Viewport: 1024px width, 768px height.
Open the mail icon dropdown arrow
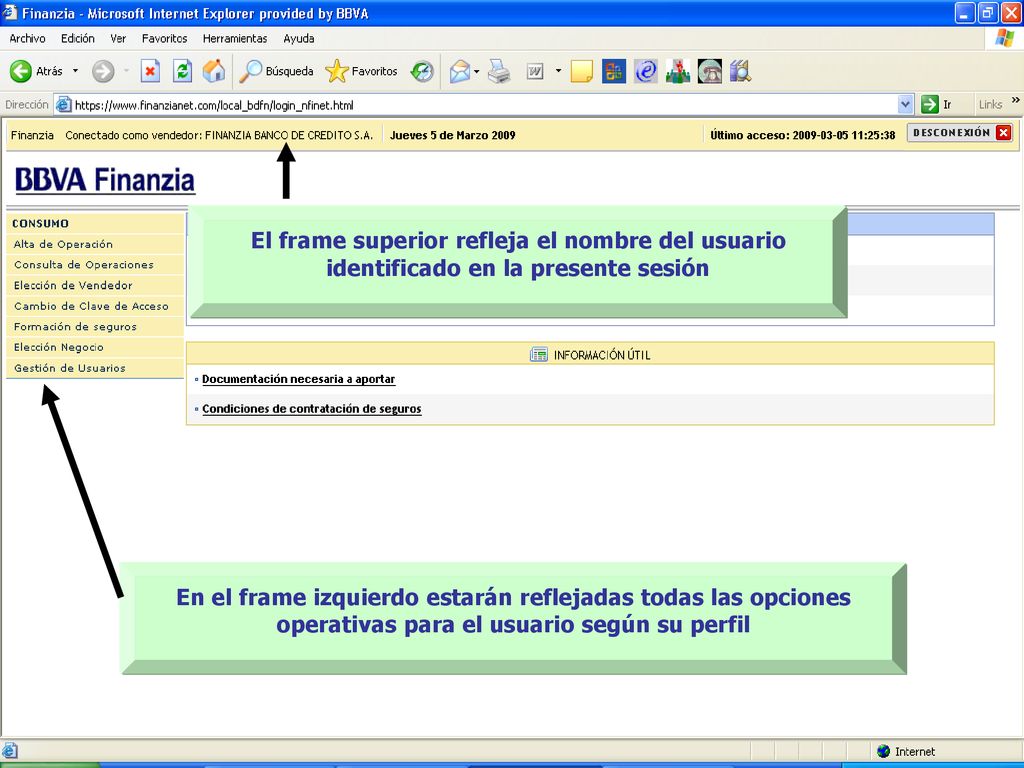click(477, 71)
